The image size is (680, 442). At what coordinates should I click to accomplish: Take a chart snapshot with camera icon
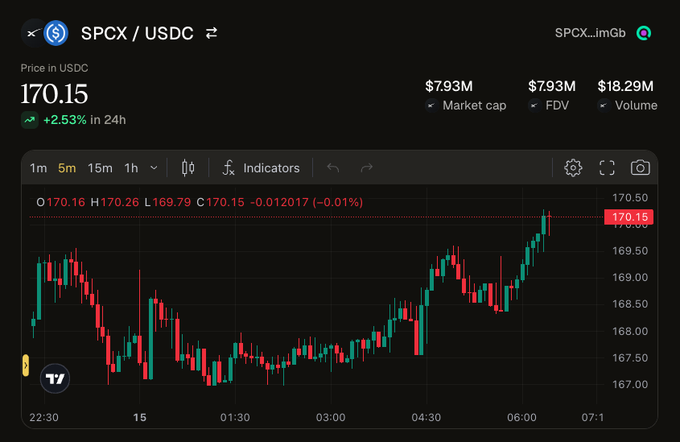[x=640, y=168]
